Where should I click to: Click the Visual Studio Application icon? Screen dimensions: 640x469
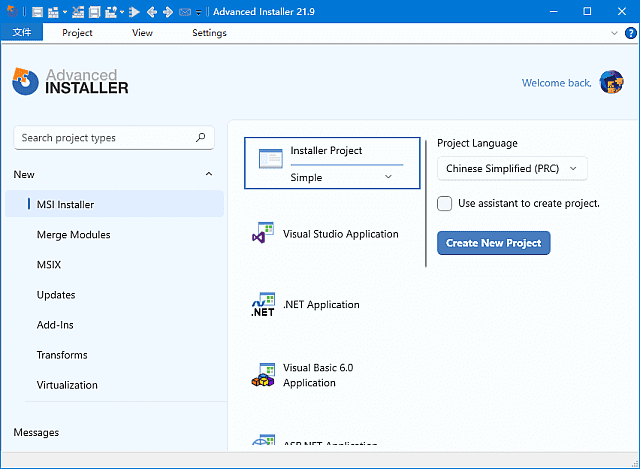pyautogui.click(x=262, y=233)
